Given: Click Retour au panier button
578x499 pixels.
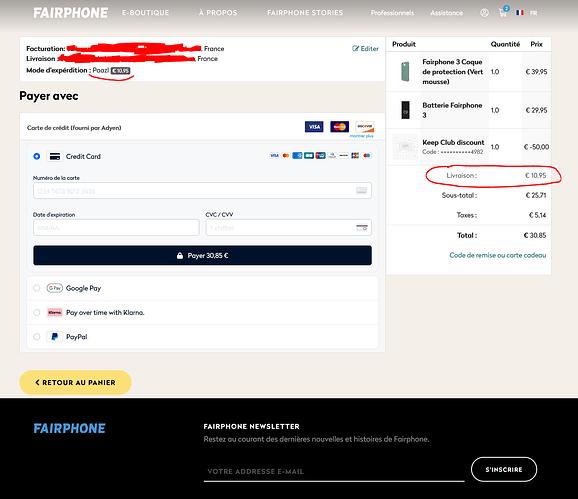Looking at the screenshot, I should pyautogui.click(x=75, y=383).
